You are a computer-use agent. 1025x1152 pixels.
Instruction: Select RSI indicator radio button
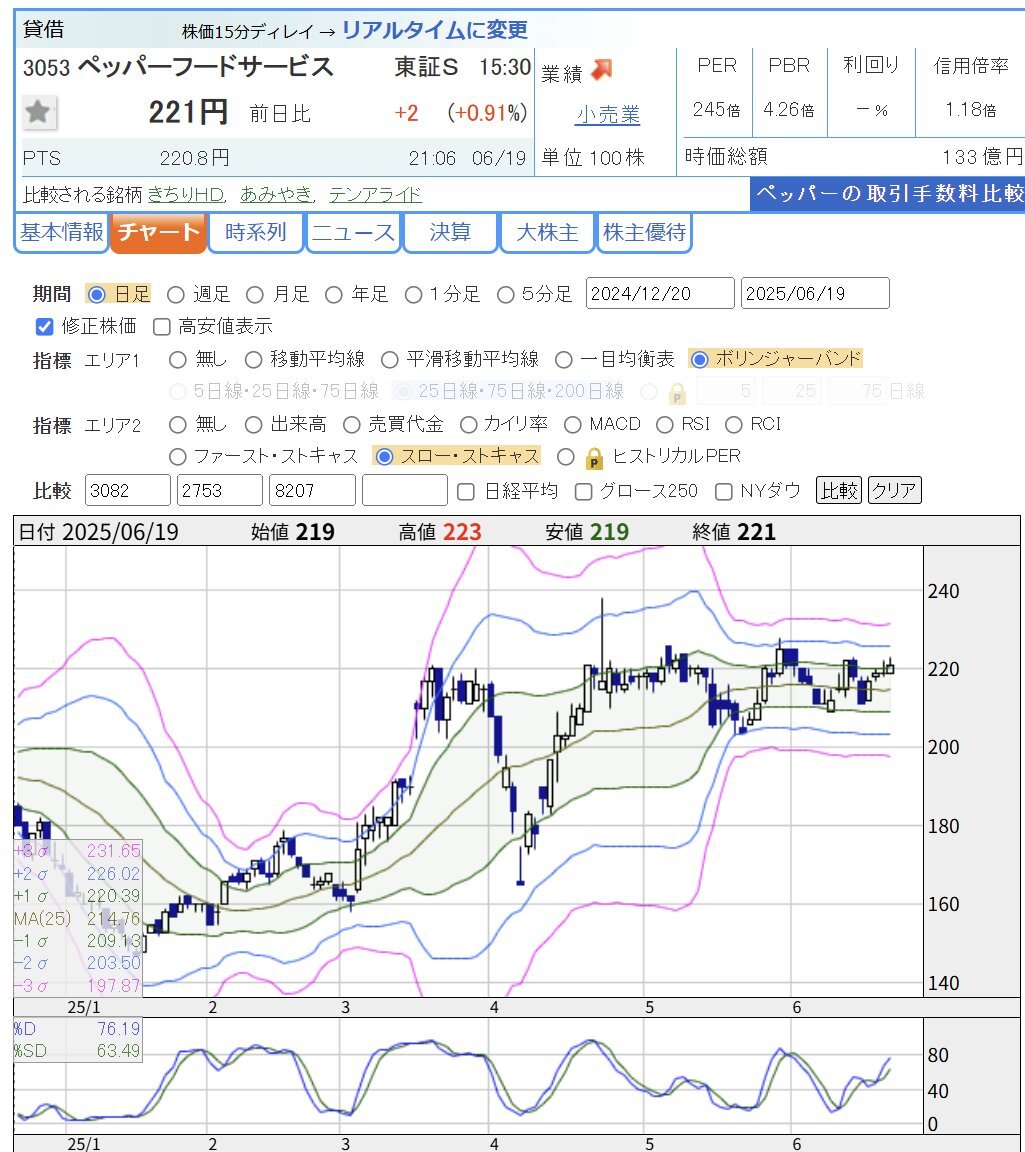(665, 425)
